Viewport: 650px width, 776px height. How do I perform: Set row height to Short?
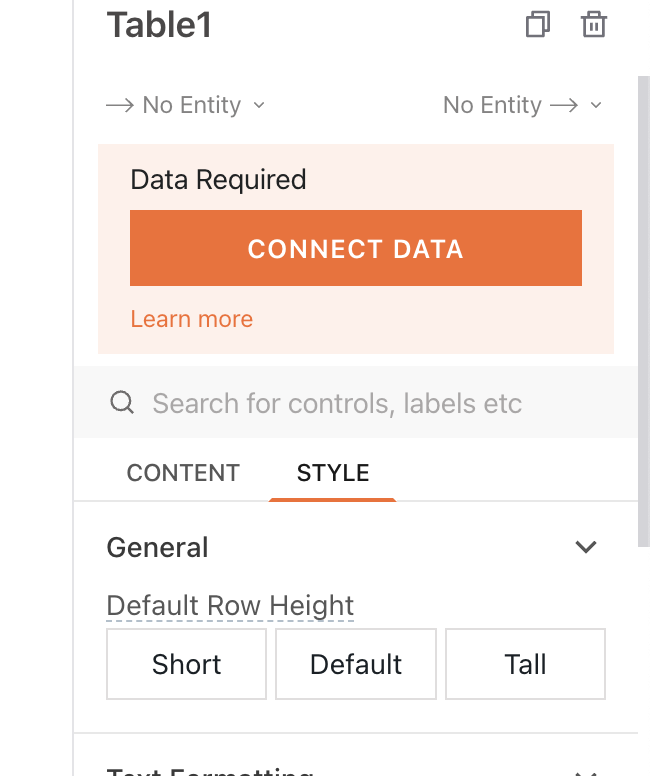[x=187, y=664]
